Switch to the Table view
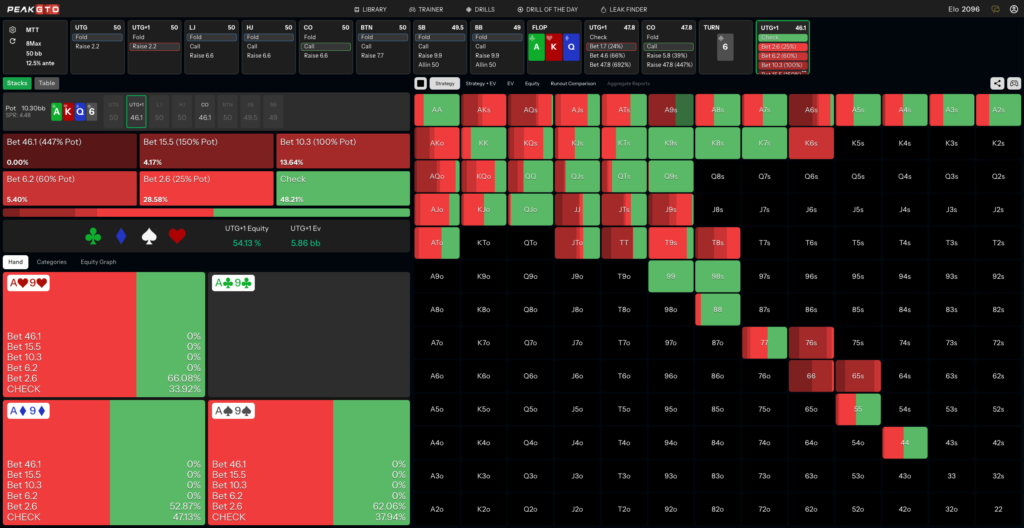This screenshot has width=1024, height=528. (x=46, y=83)
